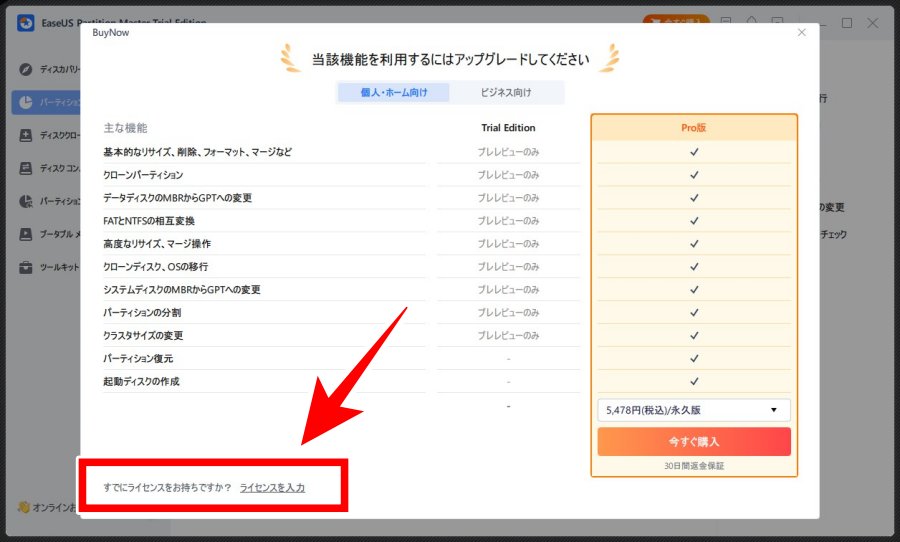Click the 主な機能 heading
The height and width of the screenshot is (542, 900).
tap(126, 128)
